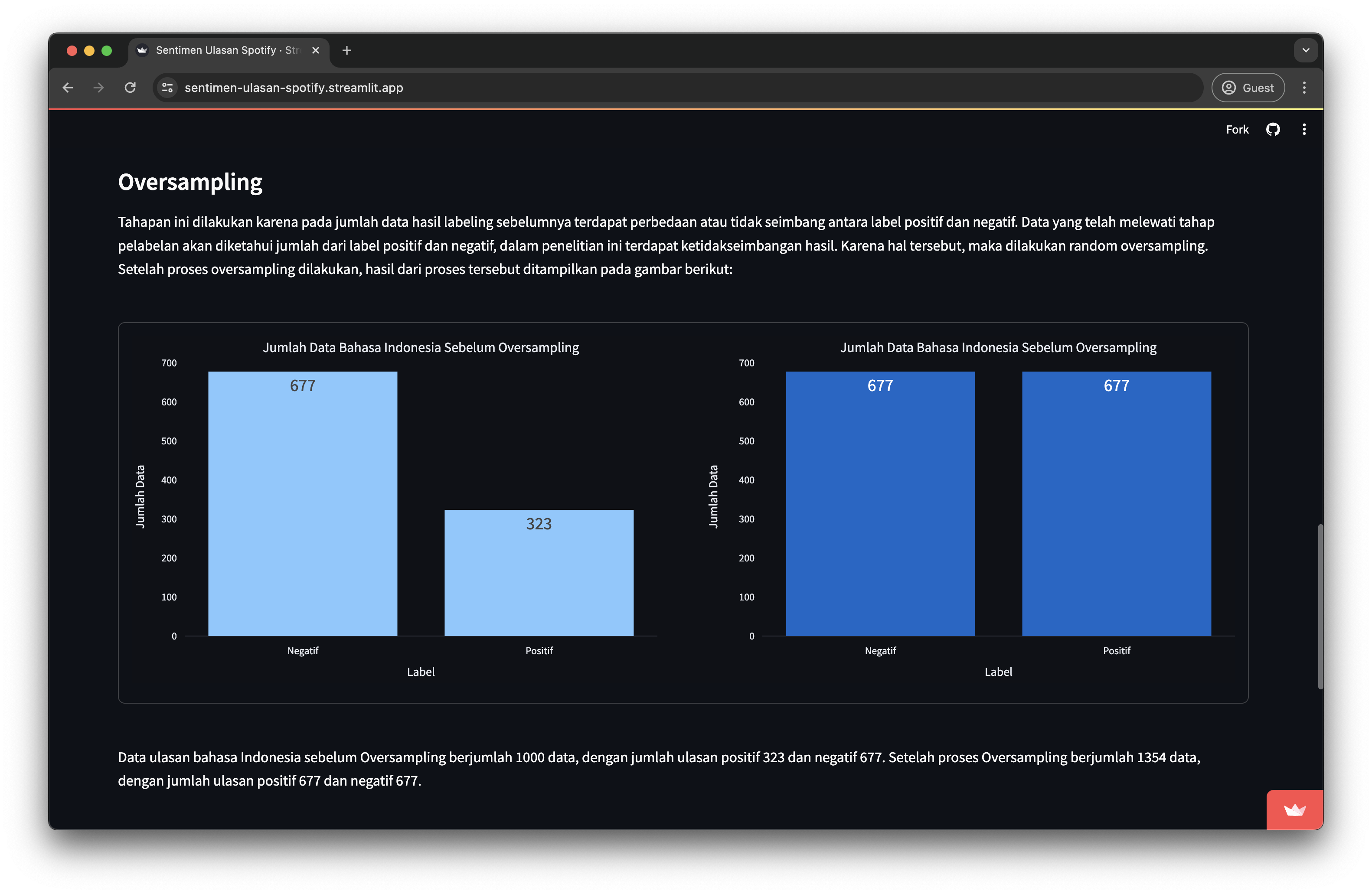Click the dark blue Positif 677 bar
This screenshot has height=894, width=1372.
pyautogui.click(x=1116, y=504)
